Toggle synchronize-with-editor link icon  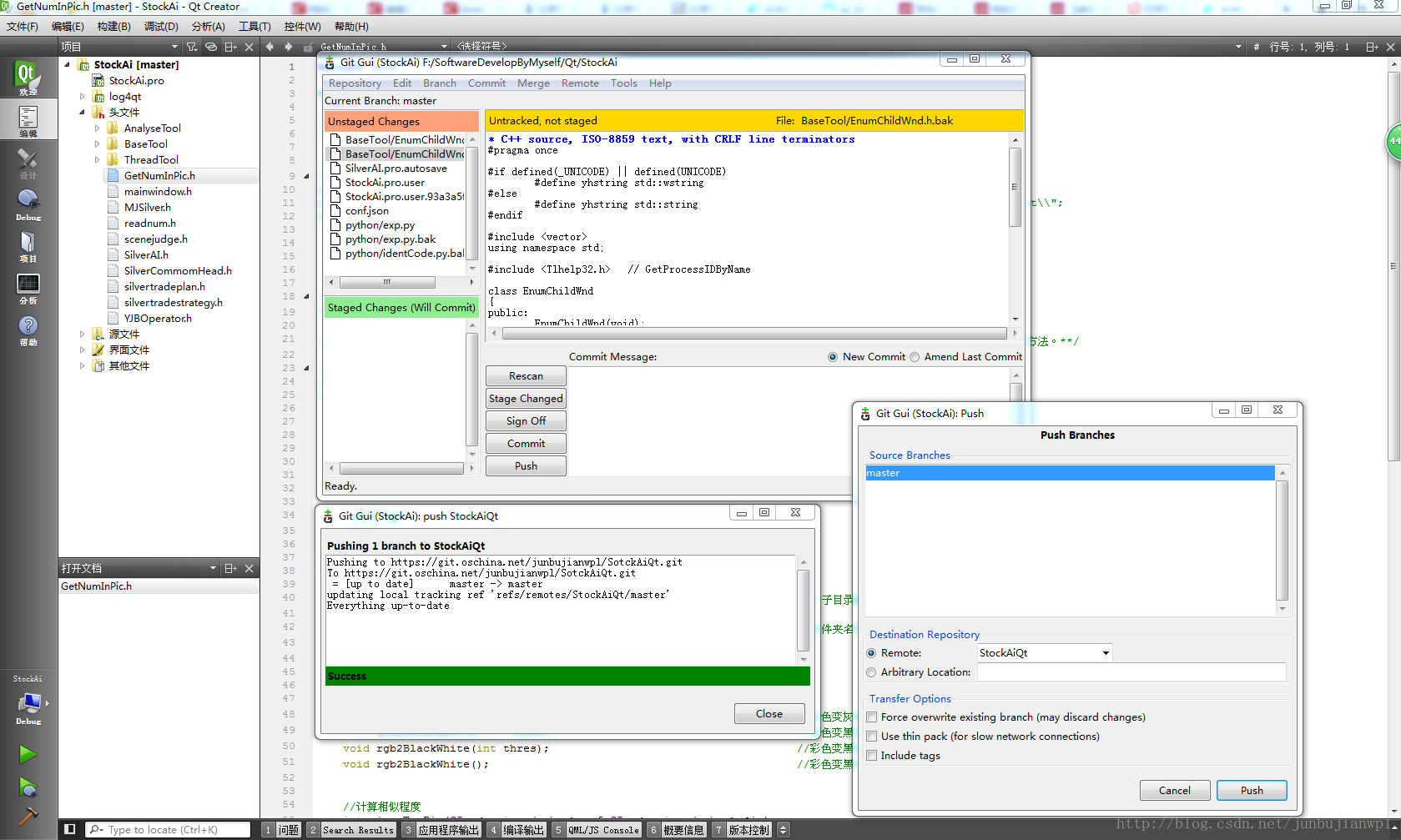(211, 47)
